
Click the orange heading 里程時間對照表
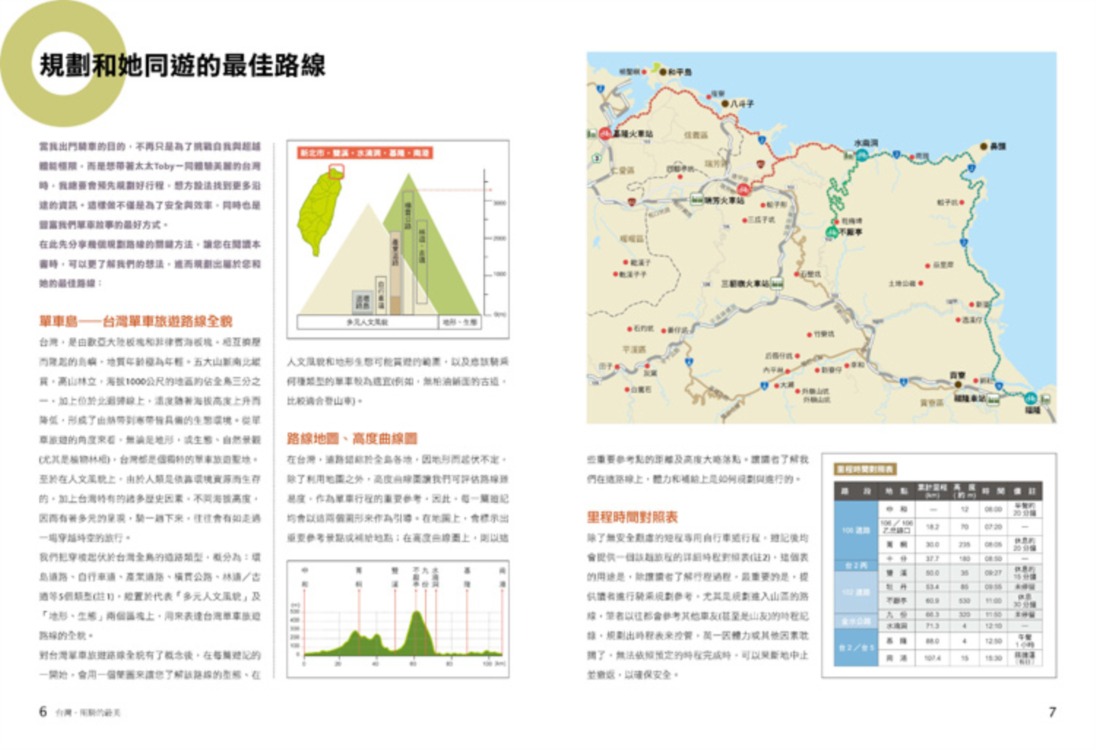[x=631, y=517]
